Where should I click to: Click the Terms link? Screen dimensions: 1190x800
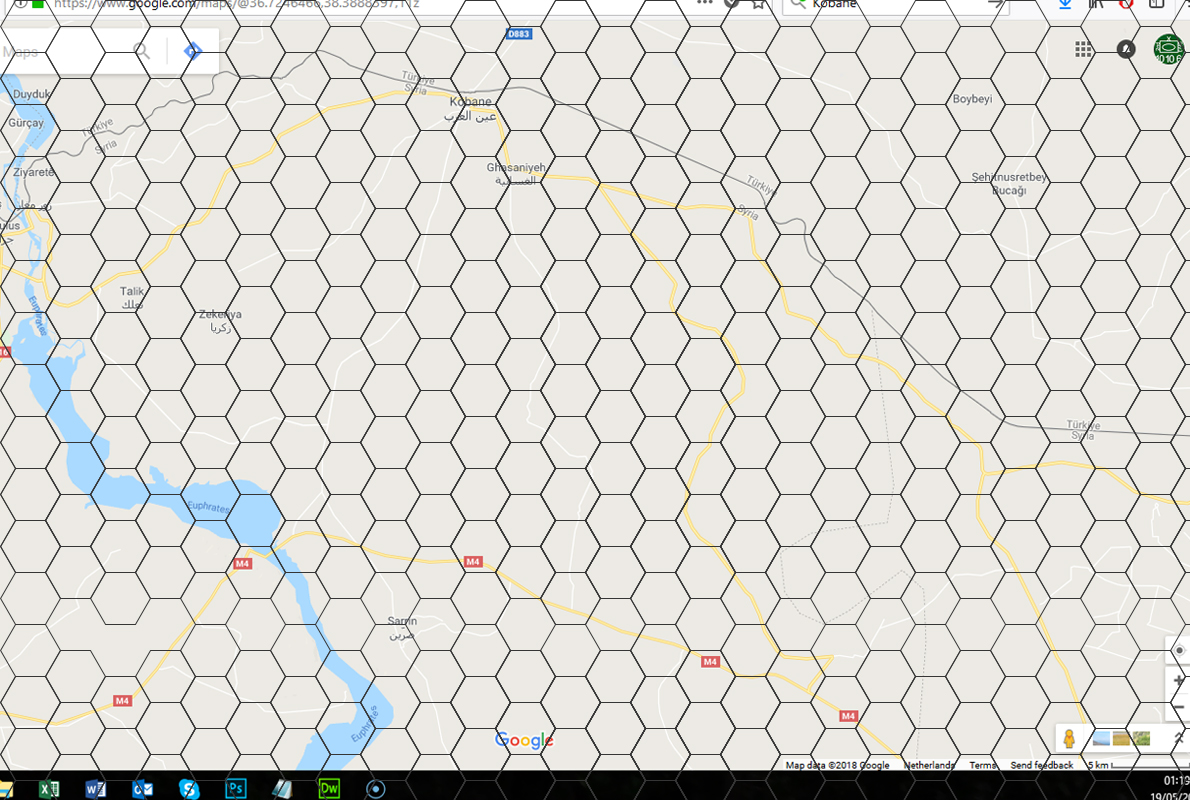point(982,765)
